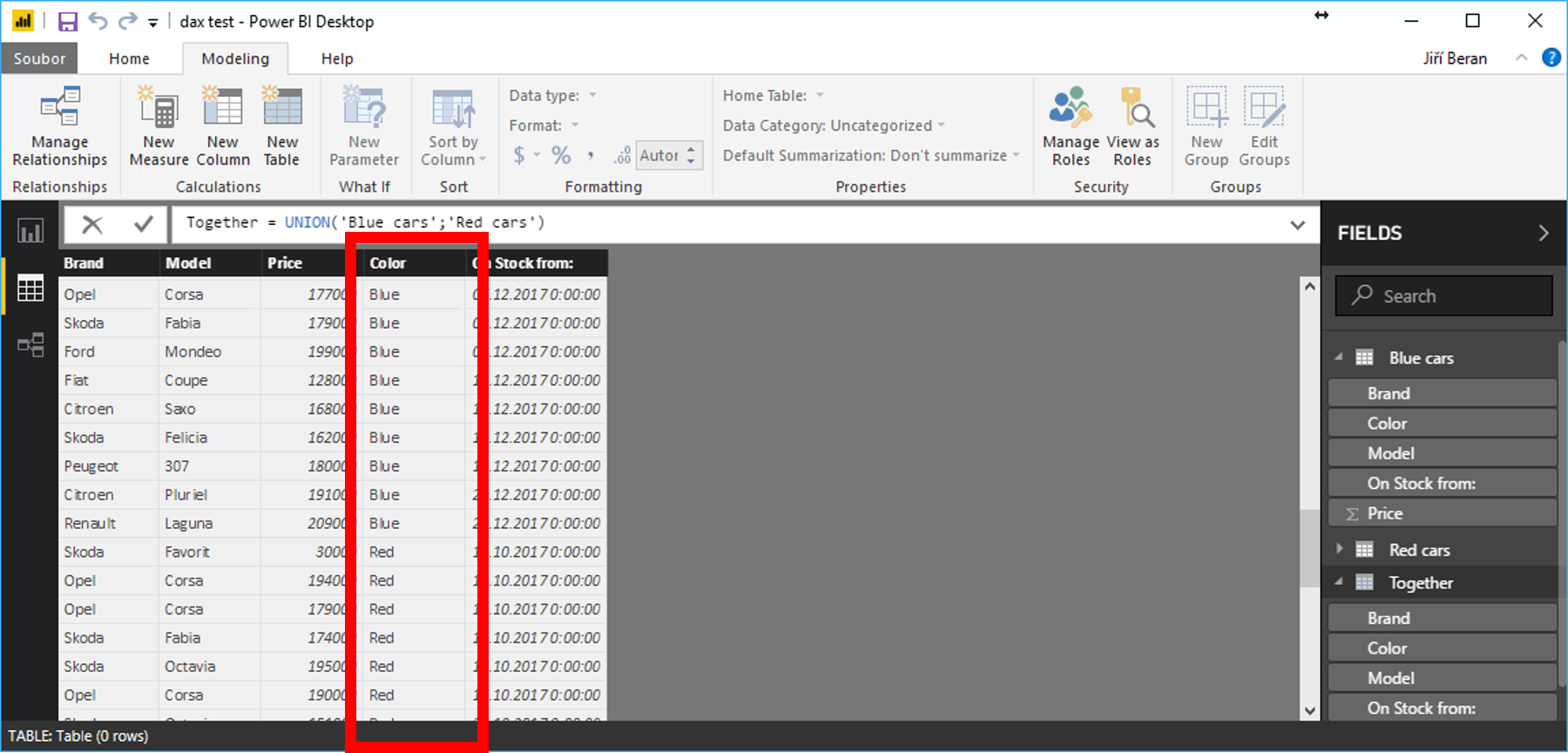This screenshot has width=1568, height=753.
Task: Apply percentage format
Action: click(x=561, y=155)
